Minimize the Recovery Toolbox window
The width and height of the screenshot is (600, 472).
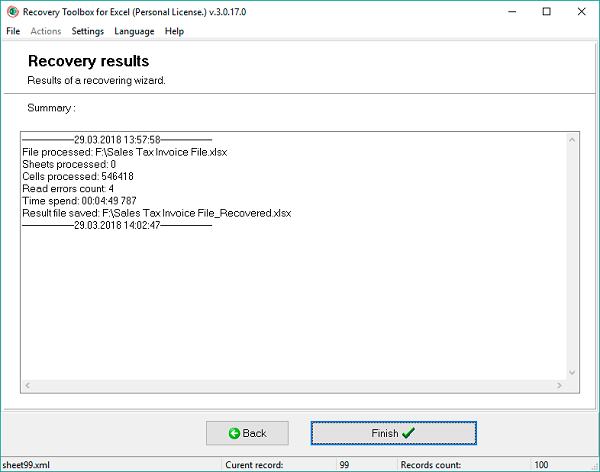point(512,11)
